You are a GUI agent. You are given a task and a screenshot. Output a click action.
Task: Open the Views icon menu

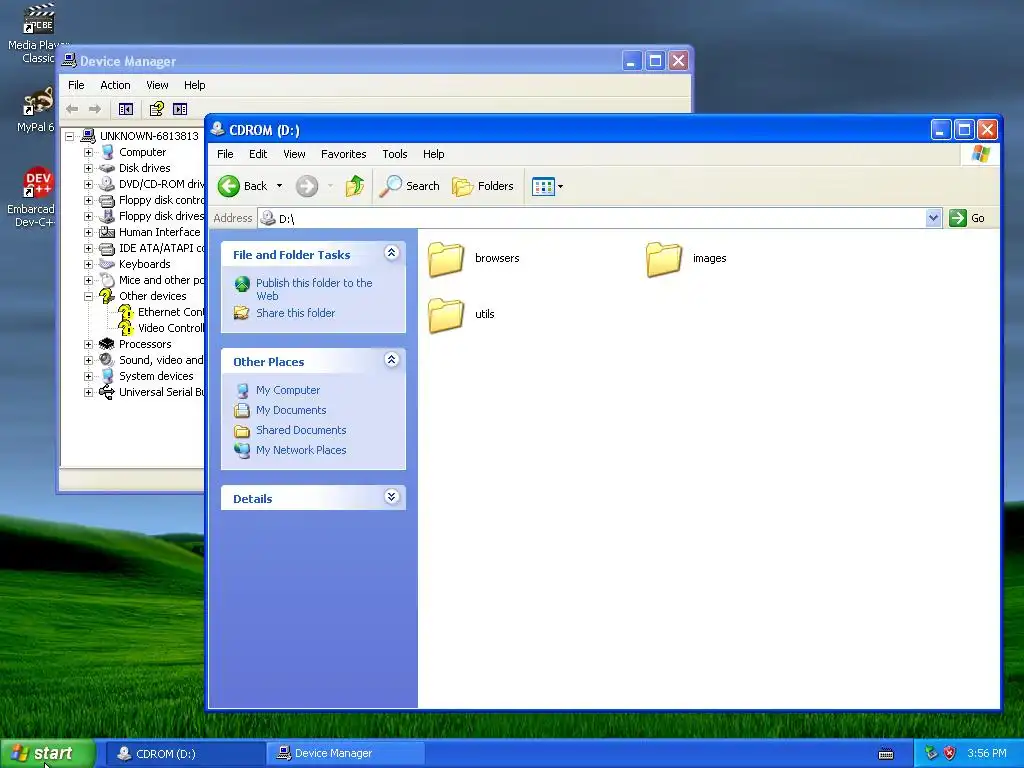(547, 186)
